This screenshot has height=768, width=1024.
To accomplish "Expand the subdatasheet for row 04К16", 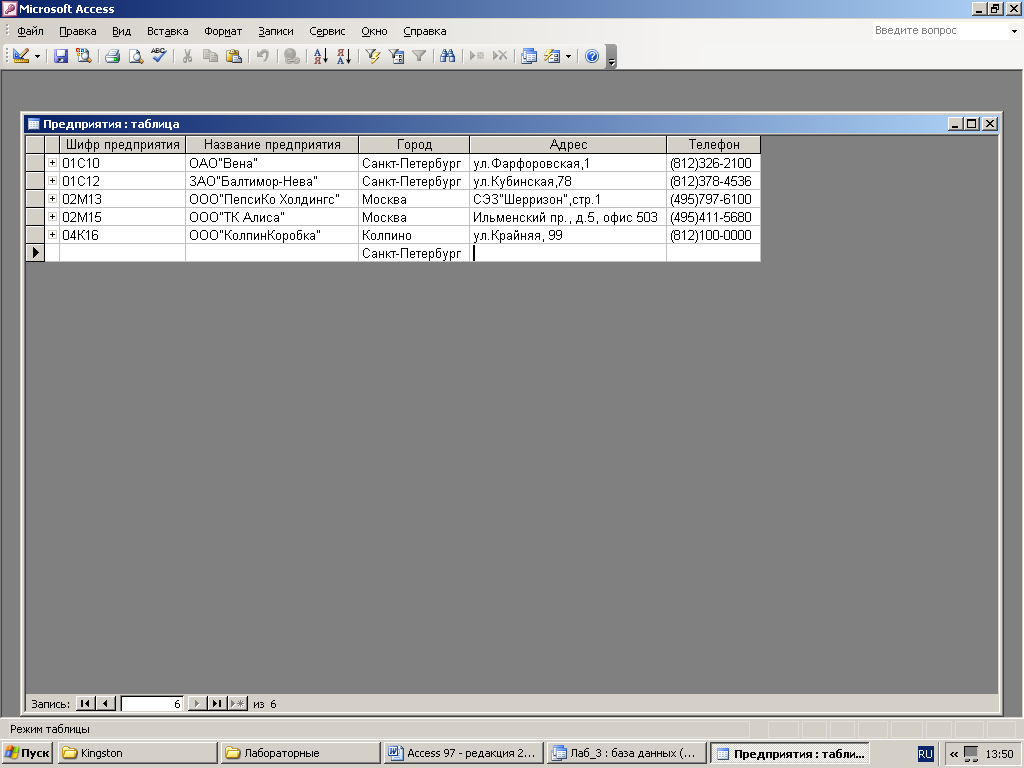I will [52, 234].
